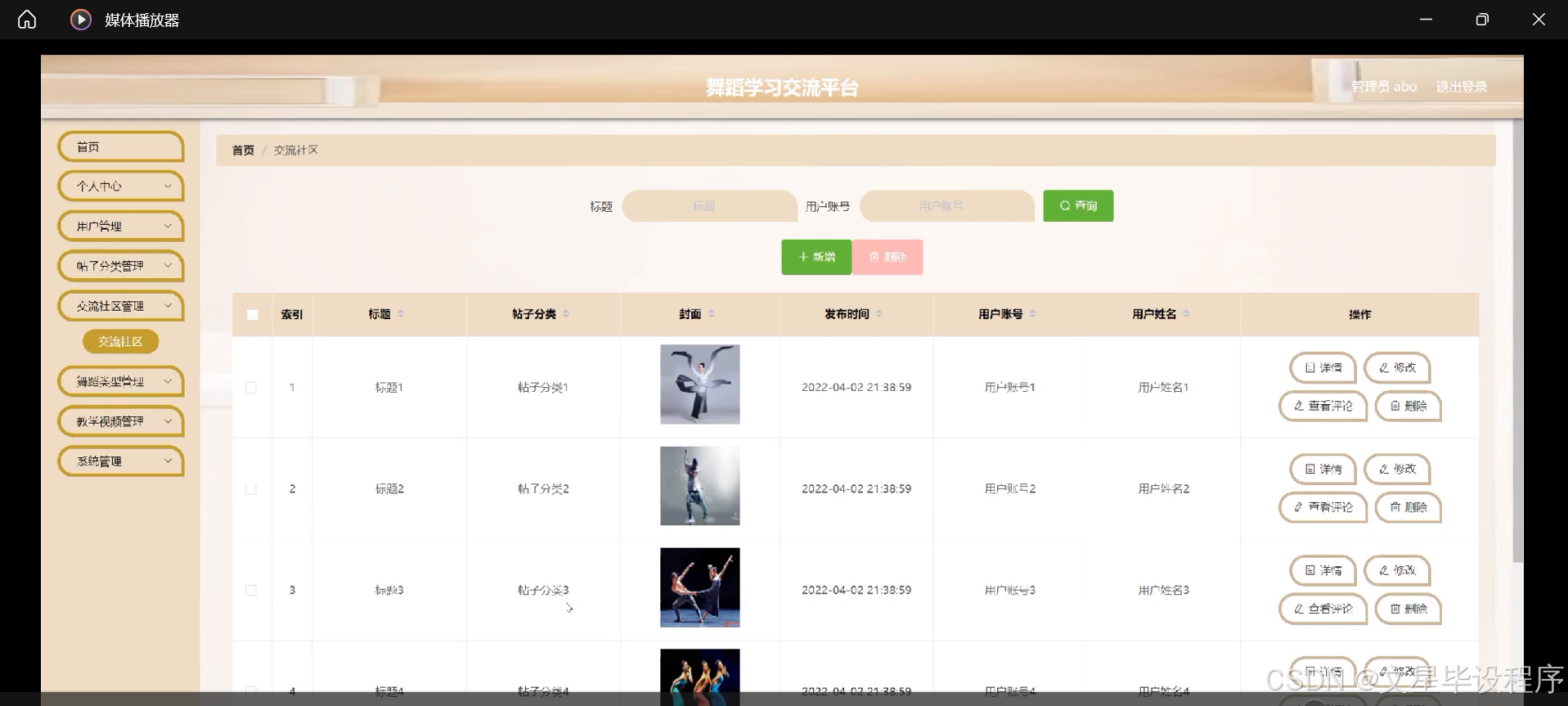Click the green 新增 add button
Screen dimensions: 1568x706
pyautogui.click(x=816, y=257)
